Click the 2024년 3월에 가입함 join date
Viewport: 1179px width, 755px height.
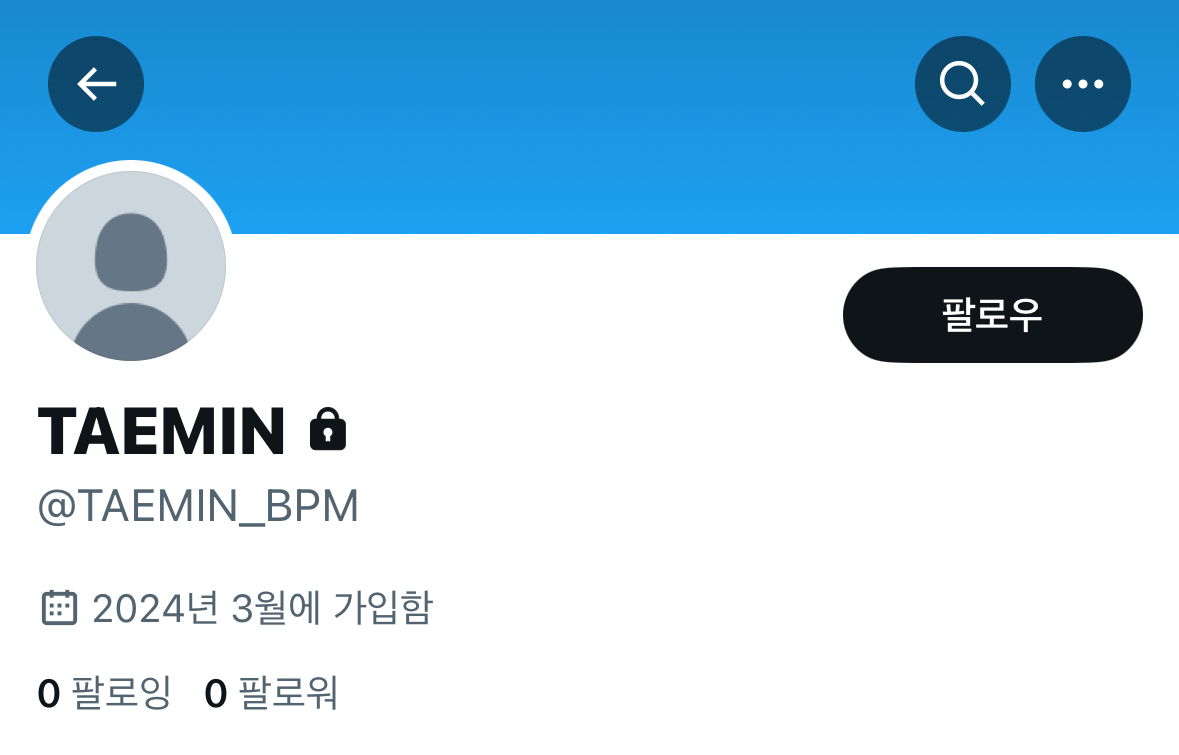pos(262,608)
